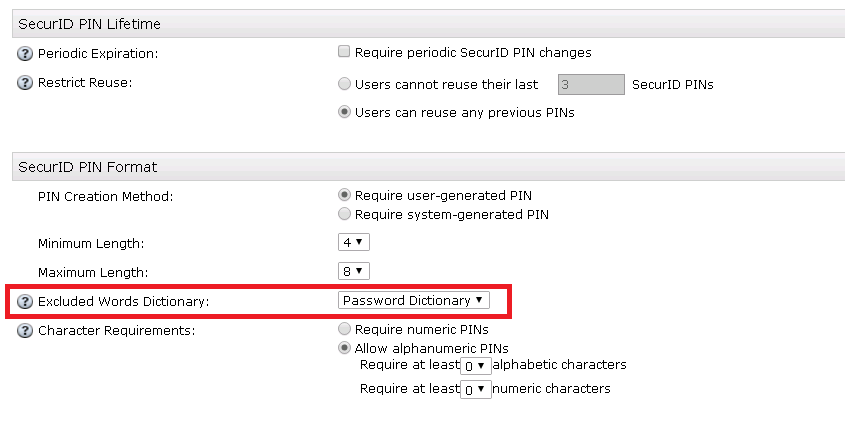Screen dimensions: 845x428
Task: Click help icon beside Periodic Expiration
Action: [x=25, y=53]
